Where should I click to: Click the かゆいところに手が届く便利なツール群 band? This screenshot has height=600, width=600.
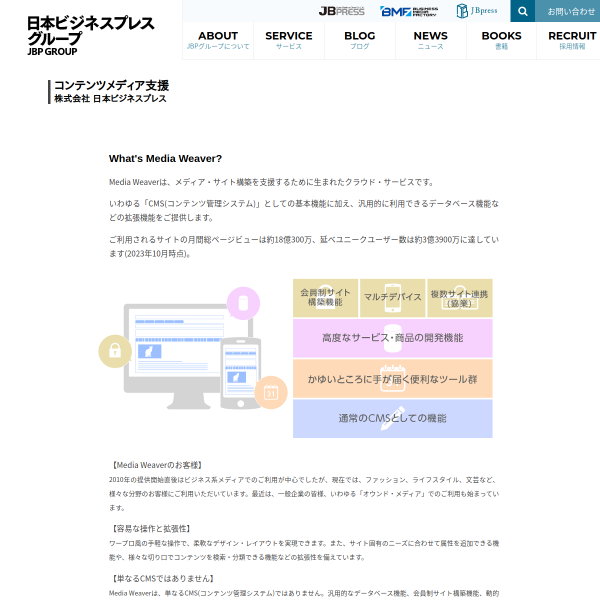point(393,379)
